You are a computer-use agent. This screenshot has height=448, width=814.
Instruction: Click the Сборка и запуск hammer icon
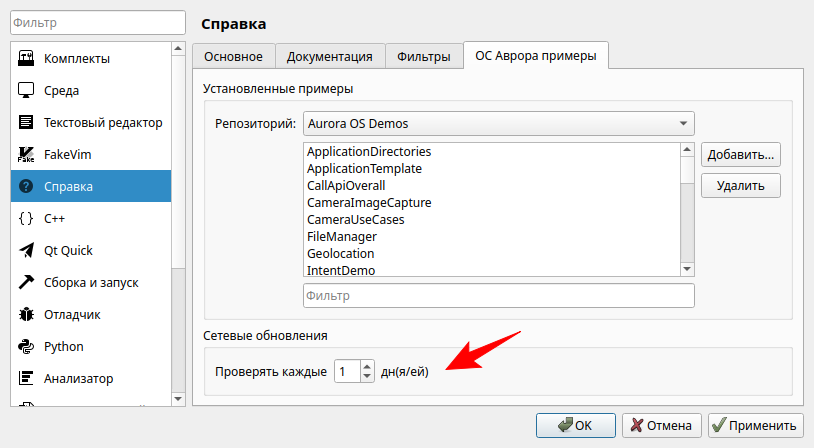click(27, 282)
